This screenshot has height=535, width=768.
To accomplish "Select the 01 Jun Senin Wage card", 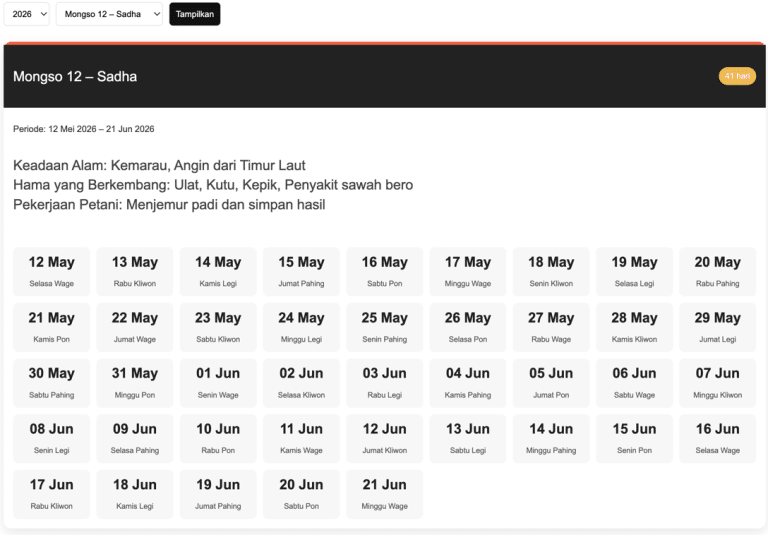I will pyautogui.click(x=218, y=383).
